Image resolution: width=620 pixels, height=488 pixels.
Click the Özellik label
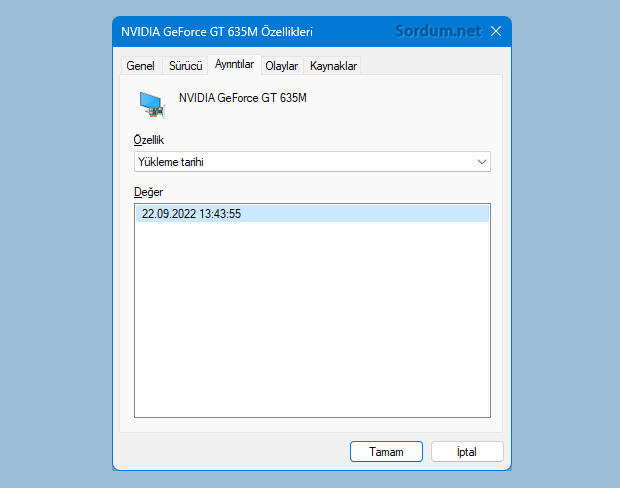pyautogui.click(x=149, y=140)
